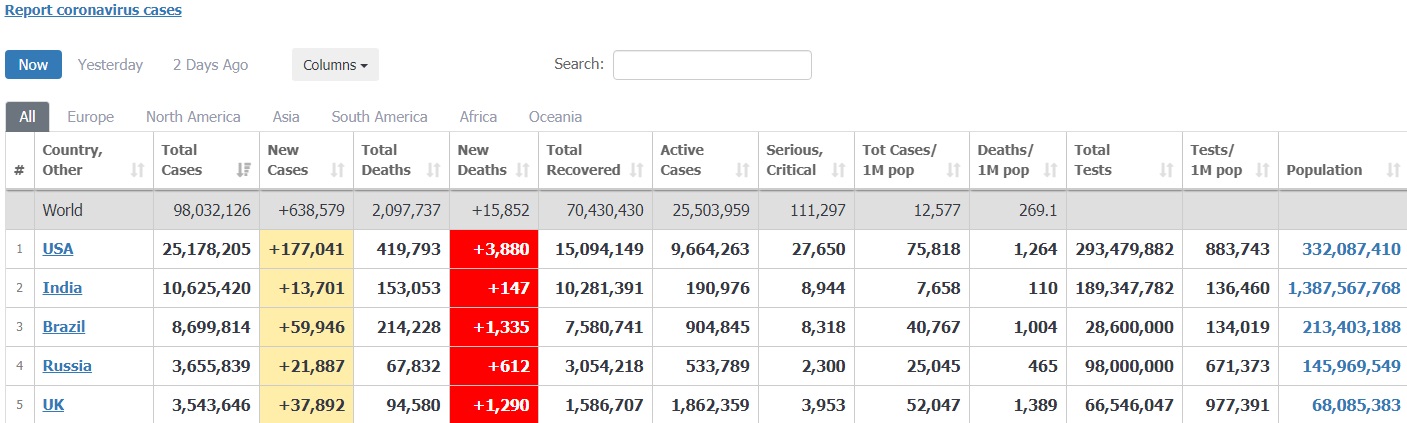Click India's population figure link

pyautogui.click(x=1343, y=288)
